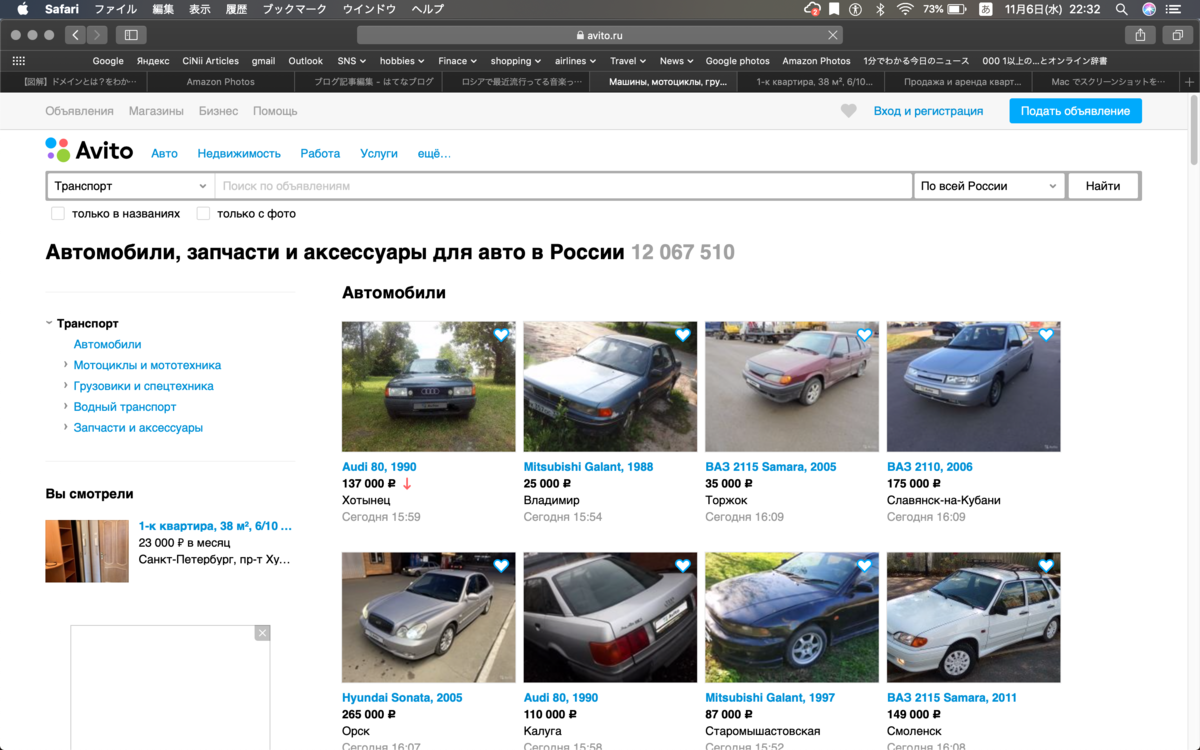The image size is (1200, 750).
Task: Click the Safari forward arrow button
Action: [97, 35]
